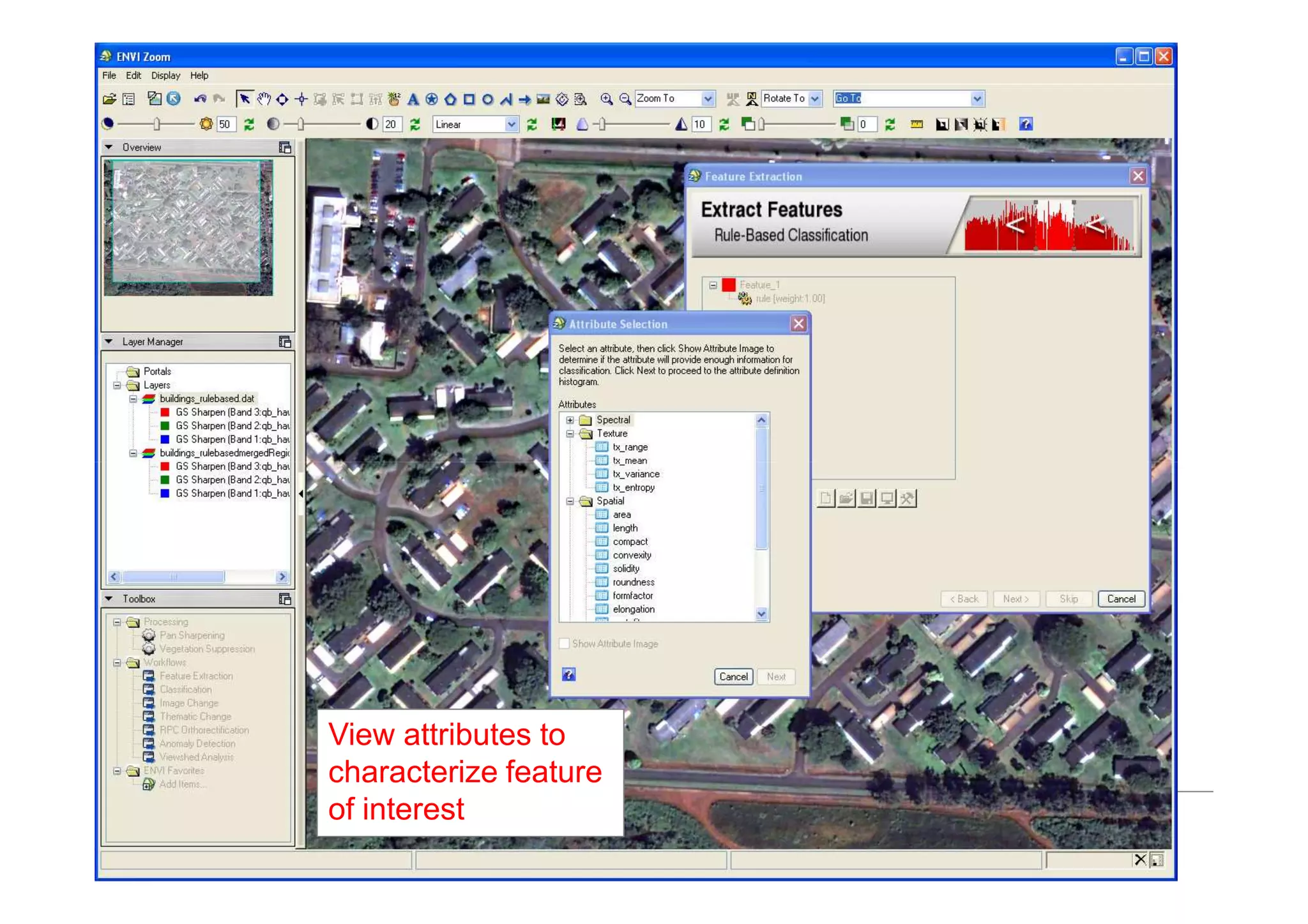Adjust the contrast slider handle

click(x=301, y=125)
